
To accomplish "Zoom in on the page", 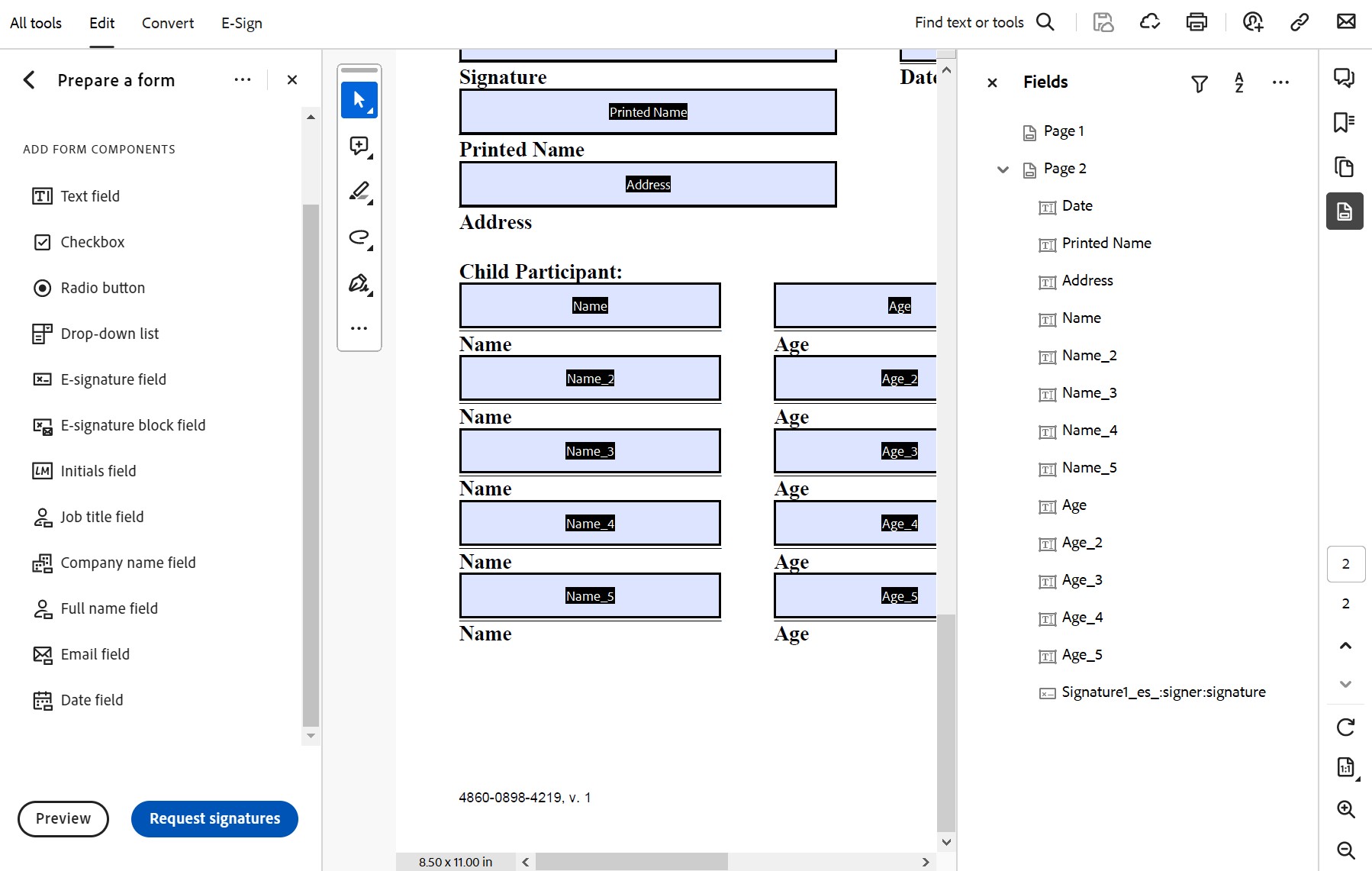I will click(1345, 809).
